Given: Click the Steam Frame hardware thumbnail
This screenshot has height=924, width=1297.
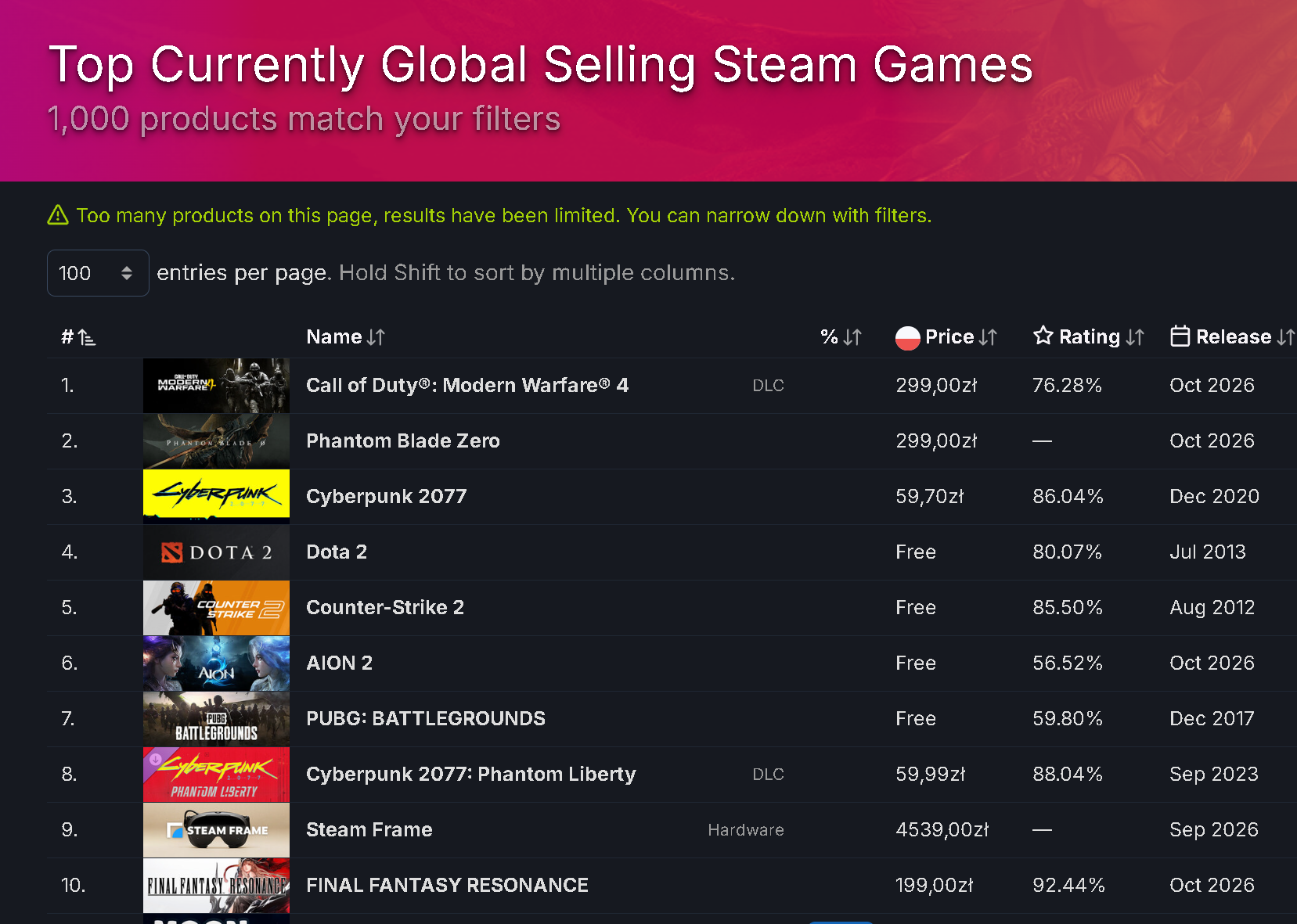Looking at the screenshot, I should (216, 830).
